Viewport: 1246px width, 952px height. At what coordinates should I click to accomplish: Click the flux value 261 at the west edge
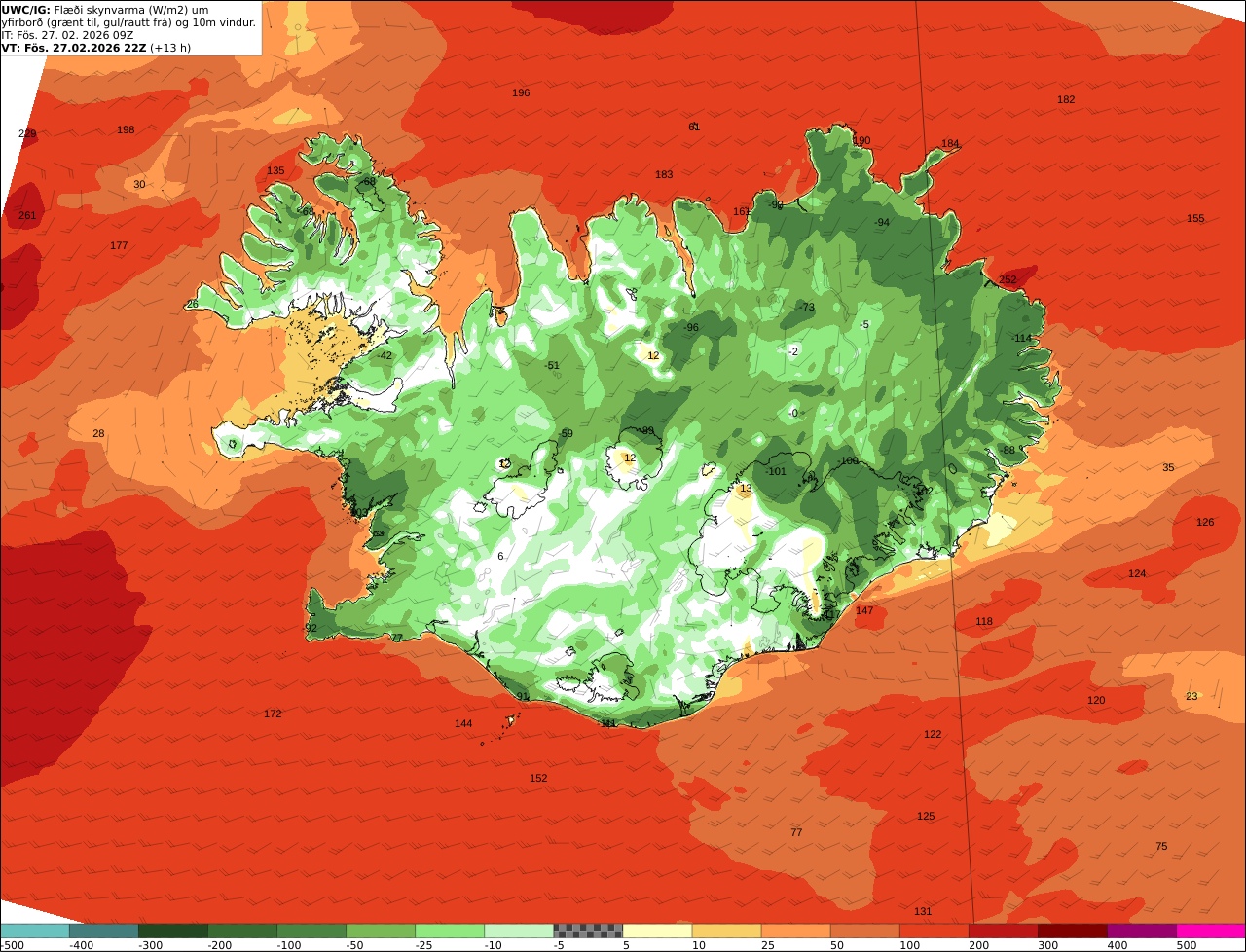[x=27, y=215]
